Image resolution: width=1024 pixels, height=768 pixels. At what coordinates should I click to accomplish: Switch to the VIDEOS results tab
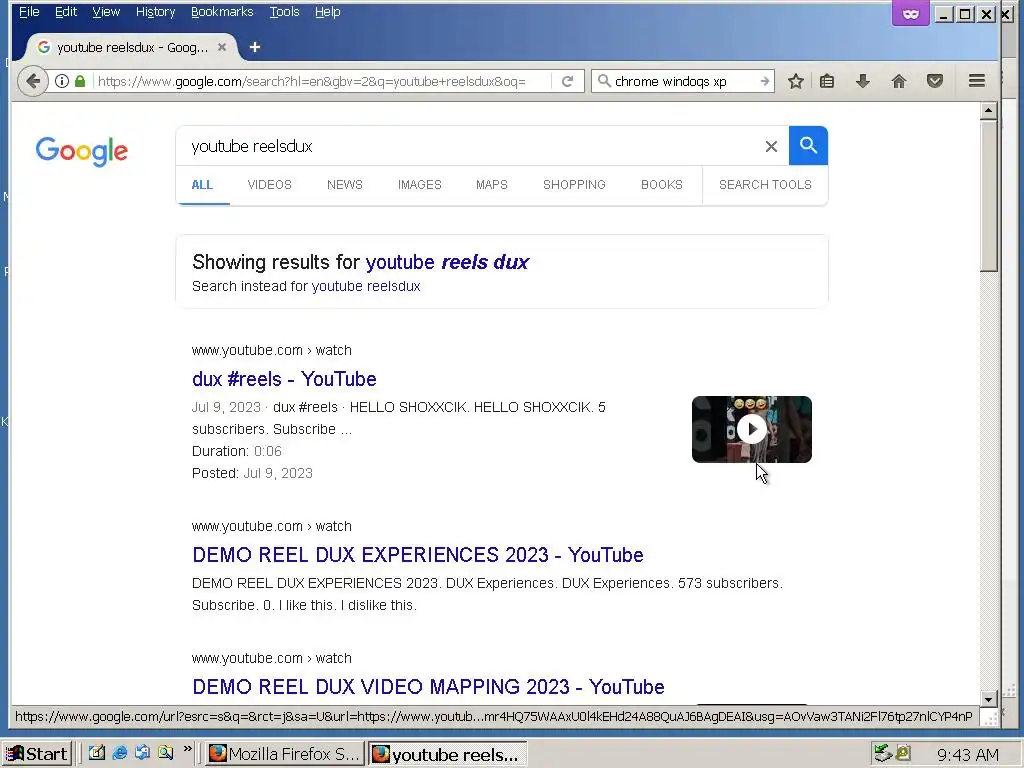270,185
